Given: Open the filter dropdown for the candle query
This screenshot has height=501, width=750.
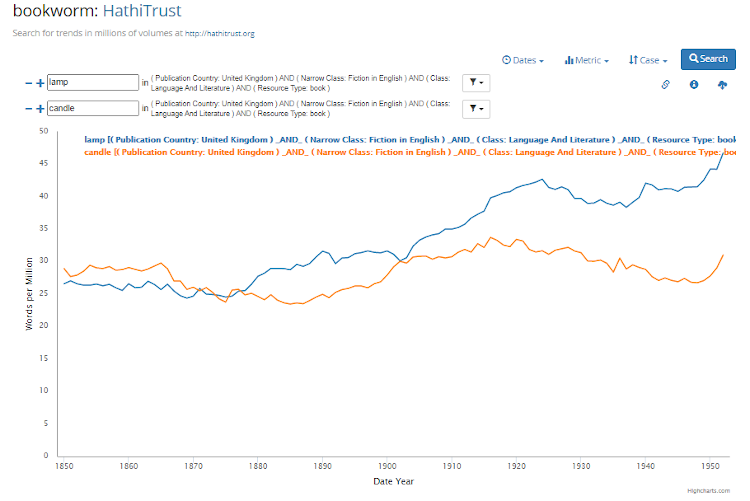Looking at the screenshot, I should tap(476, 109).
